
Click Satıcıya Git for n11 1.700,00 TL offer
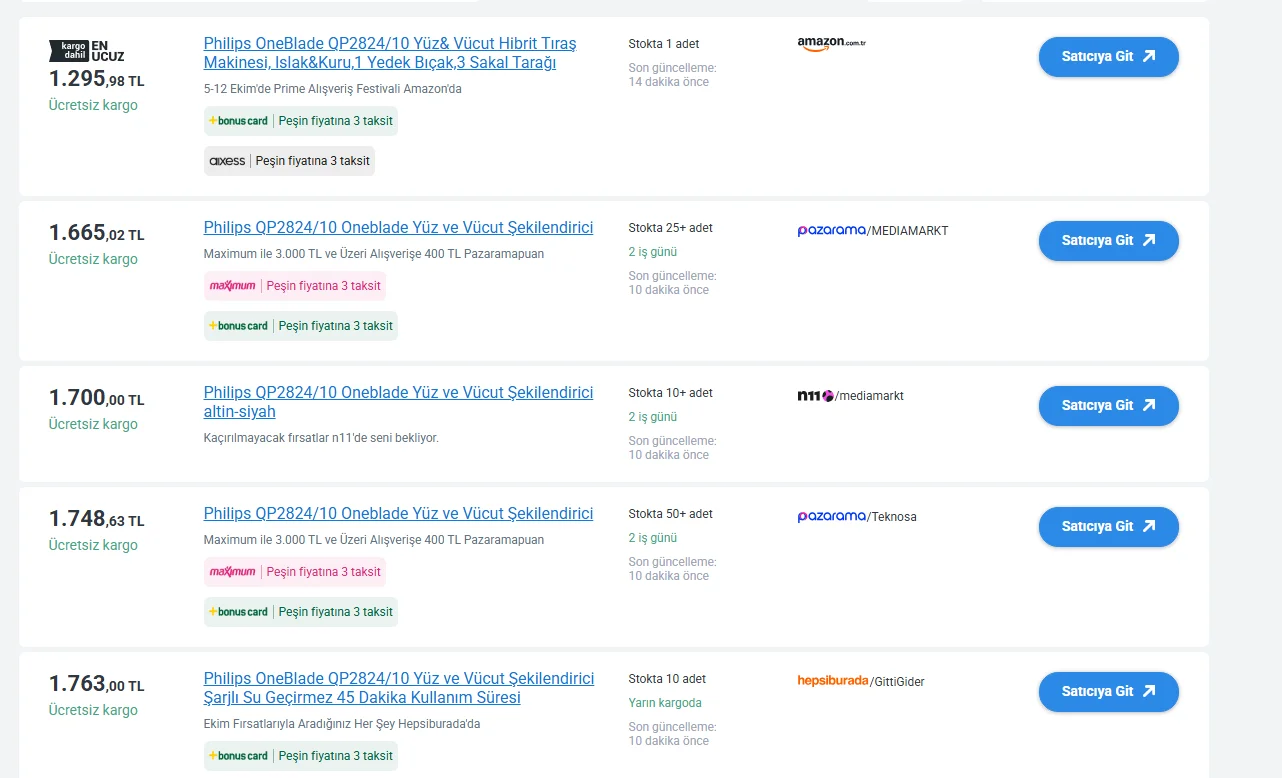tap(1108, 405)
